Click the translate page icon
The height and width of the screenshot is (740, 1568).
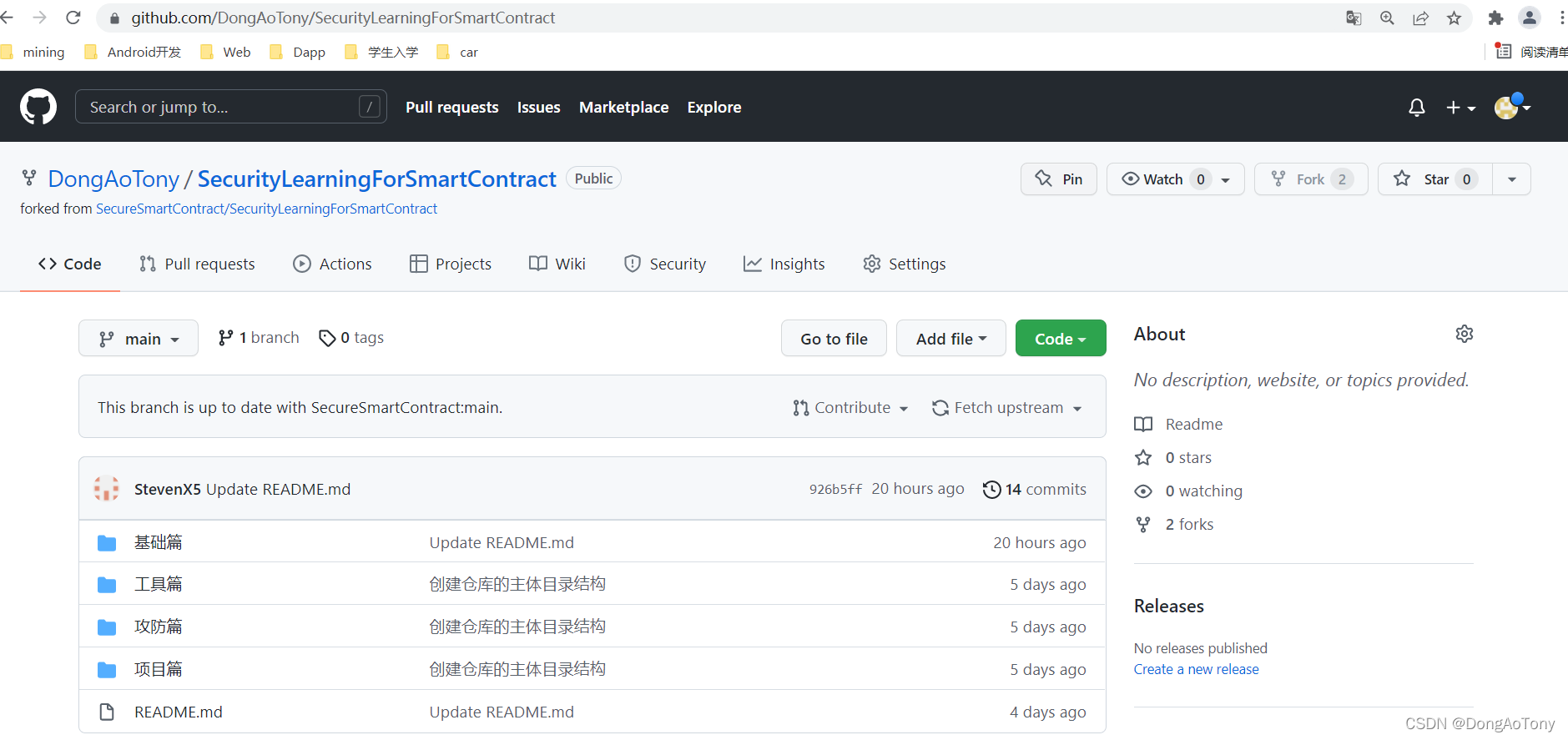pyautogui.click(x=1354, y=18)
